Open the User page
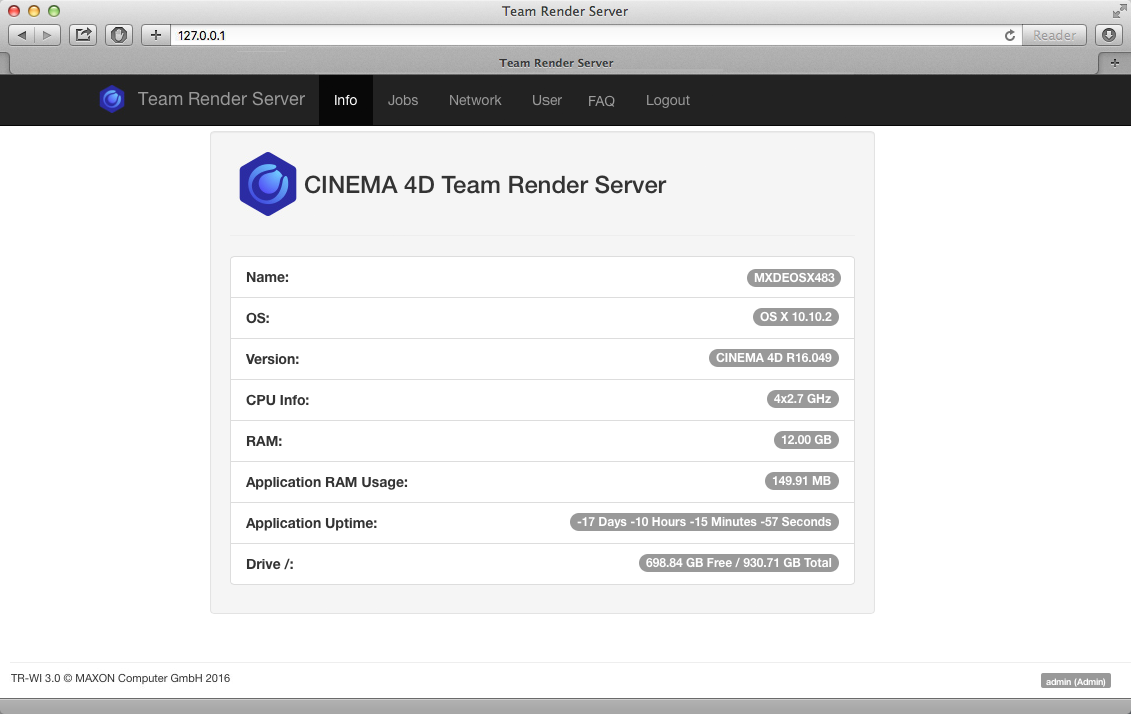This screenshot has width=1131, height=714. click(x=547, y=100)
